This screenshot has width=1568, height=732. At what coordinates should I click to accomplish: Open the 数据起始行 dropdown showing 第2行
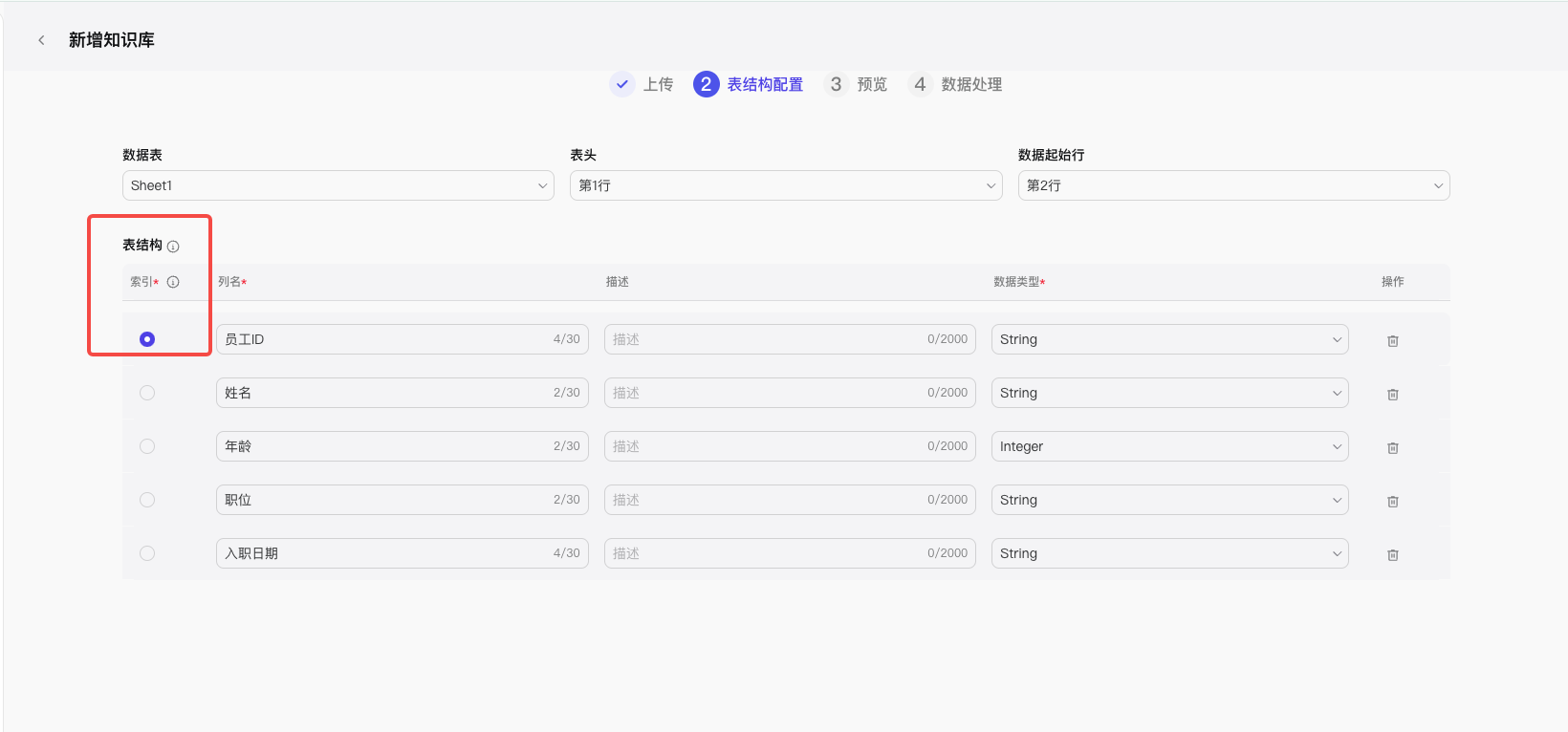[x=1233, y=185]
